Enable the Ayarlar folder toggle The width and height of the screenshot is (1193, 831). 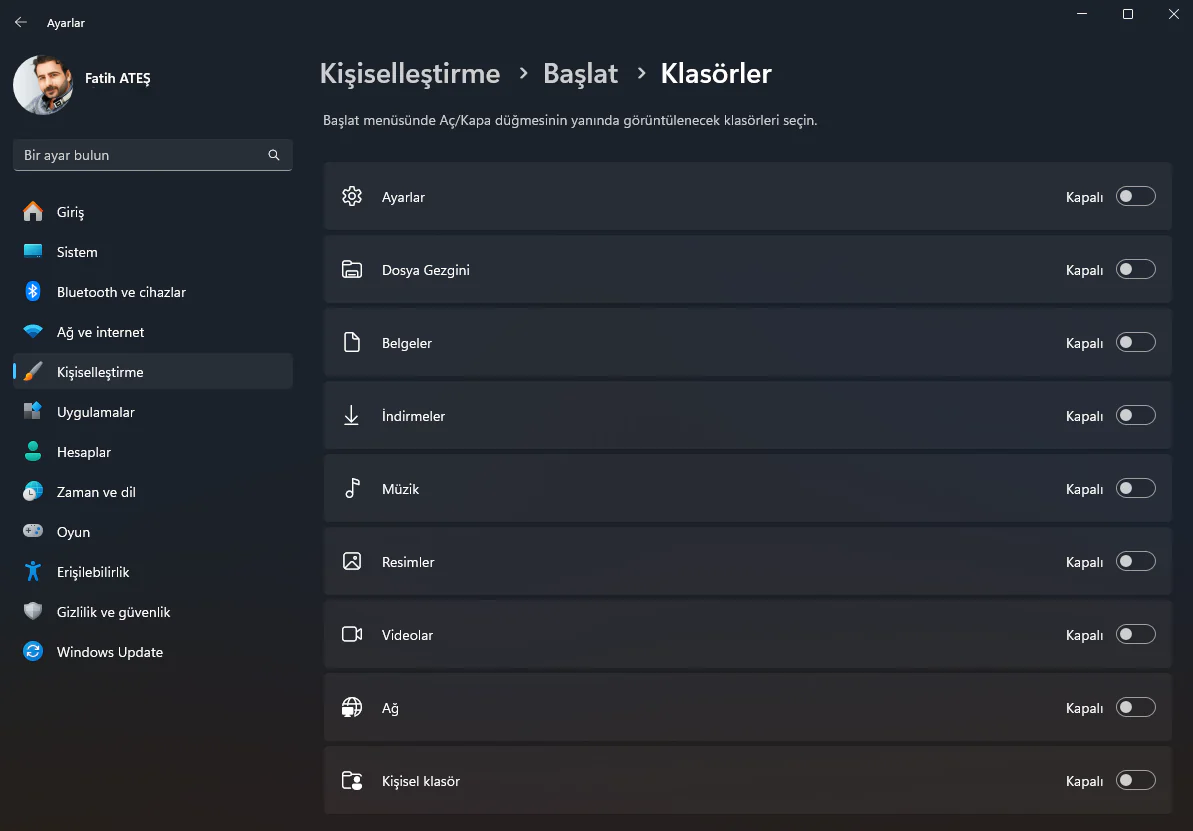[1135, 196]
